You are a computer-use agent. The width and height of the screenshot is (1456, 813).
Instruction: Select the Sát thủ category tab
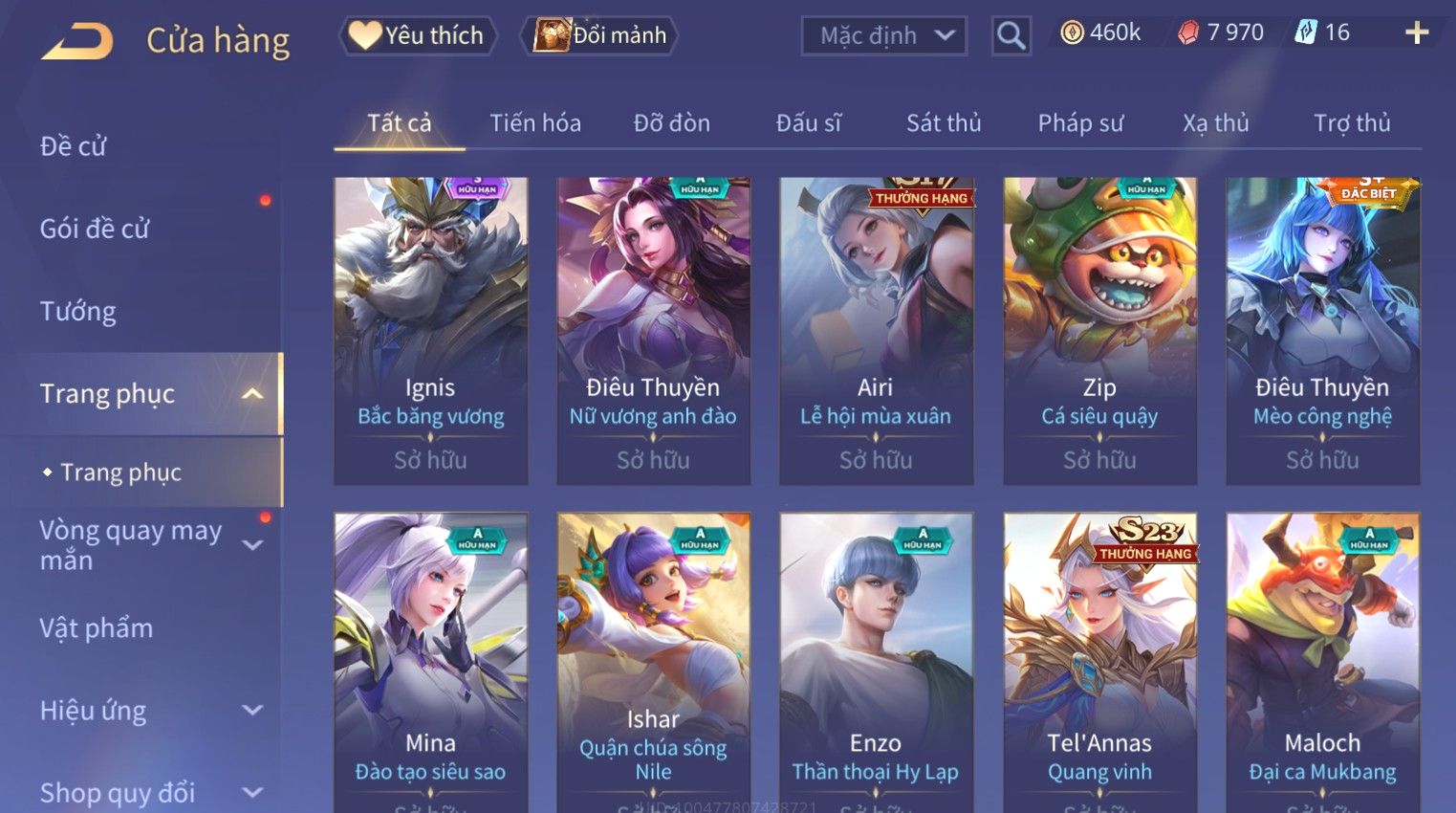pos(944,123)
